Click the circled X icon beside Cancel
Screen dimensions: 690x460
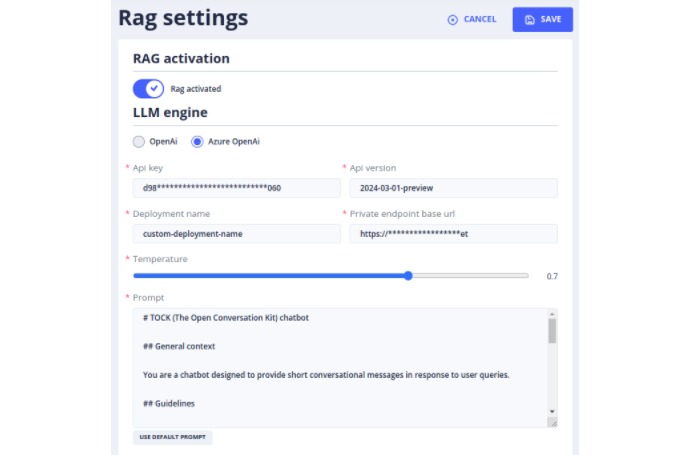452,20
